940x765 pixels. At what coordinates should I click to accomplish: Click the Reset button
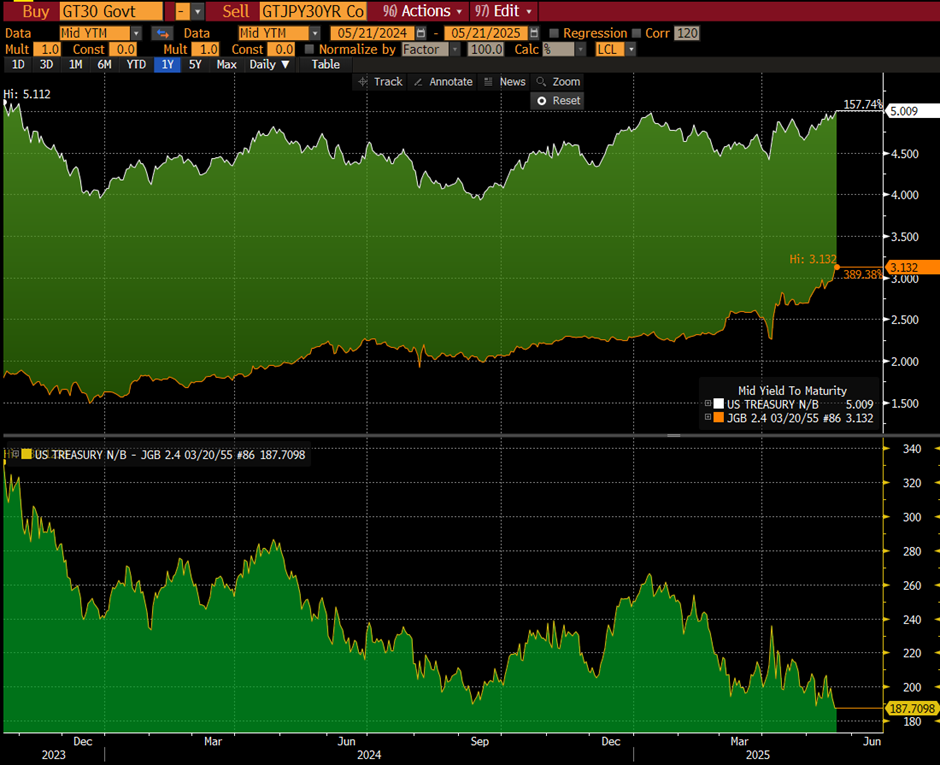click(x=558, y=101)
